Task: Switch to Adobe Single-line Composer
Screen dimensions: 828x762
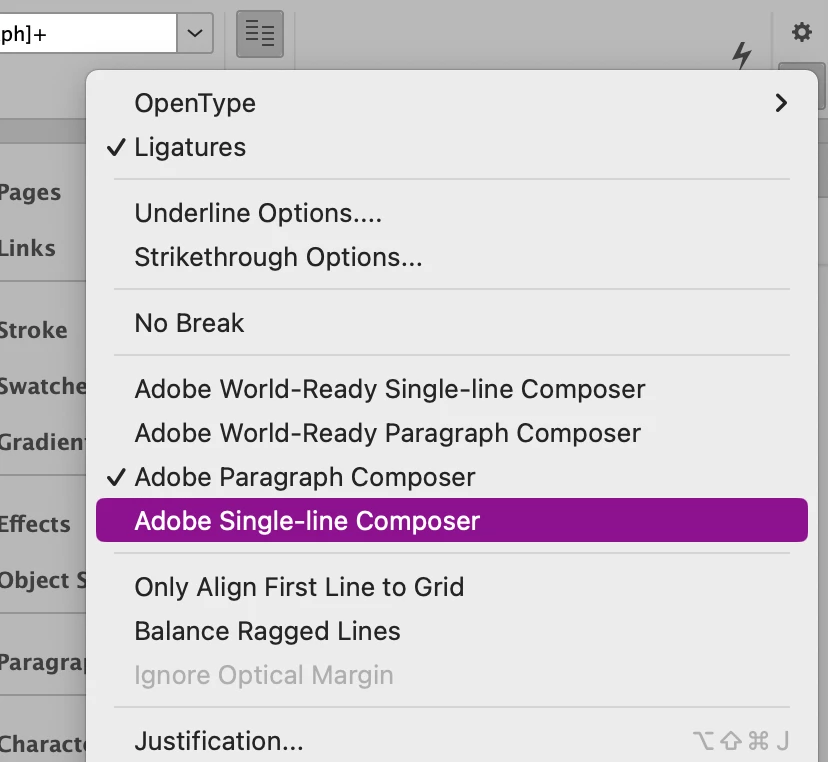Action: [x=307, y=521]
